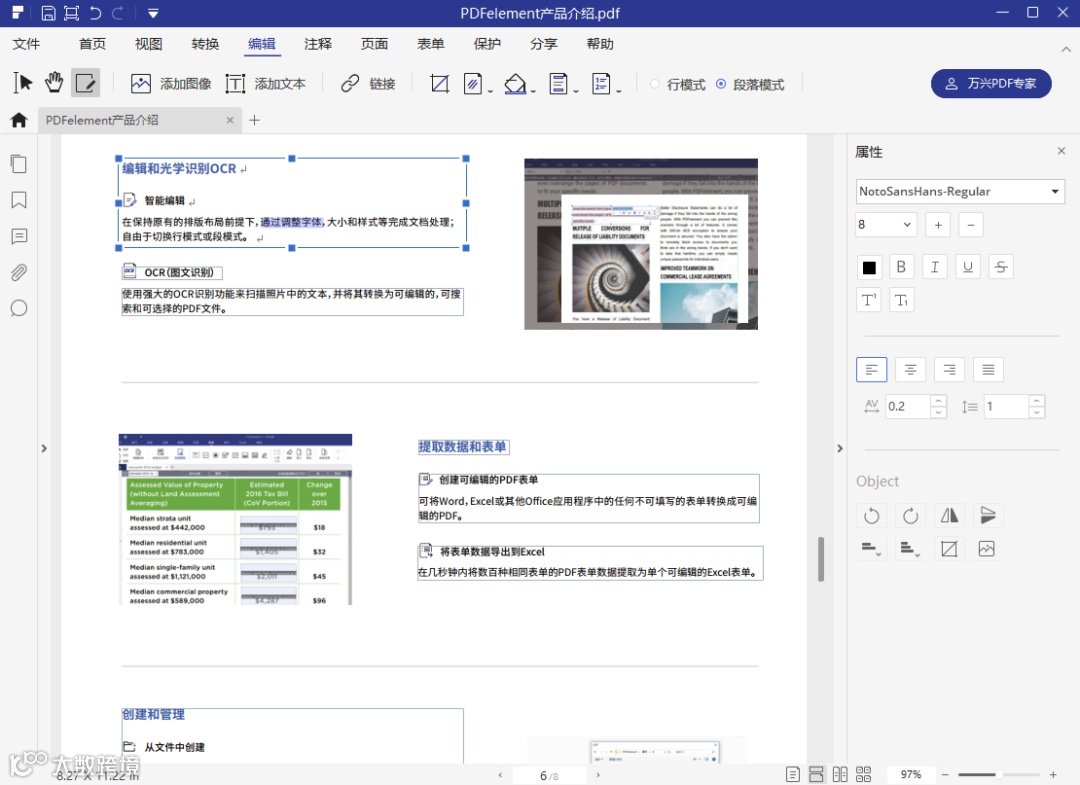
Task: Align text right
Action: tap(949, 370)
